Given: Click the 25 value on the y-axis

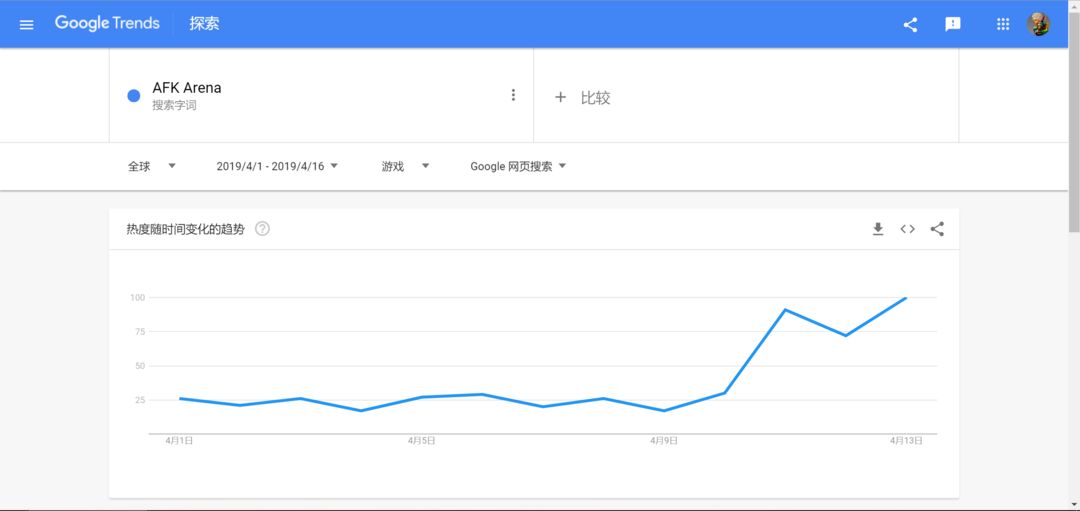Looking at the screenshot, I should point(140,400).
